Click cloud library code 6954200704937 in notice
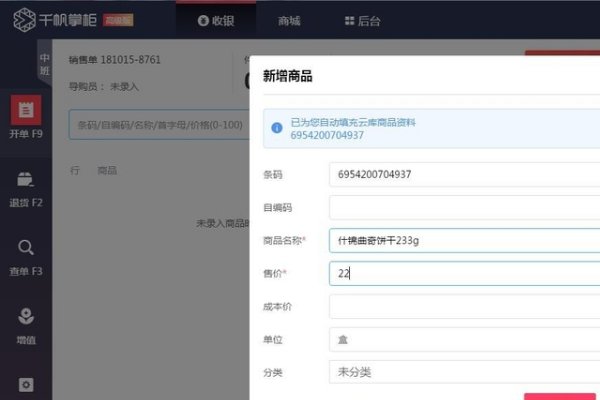 [327, 136]
